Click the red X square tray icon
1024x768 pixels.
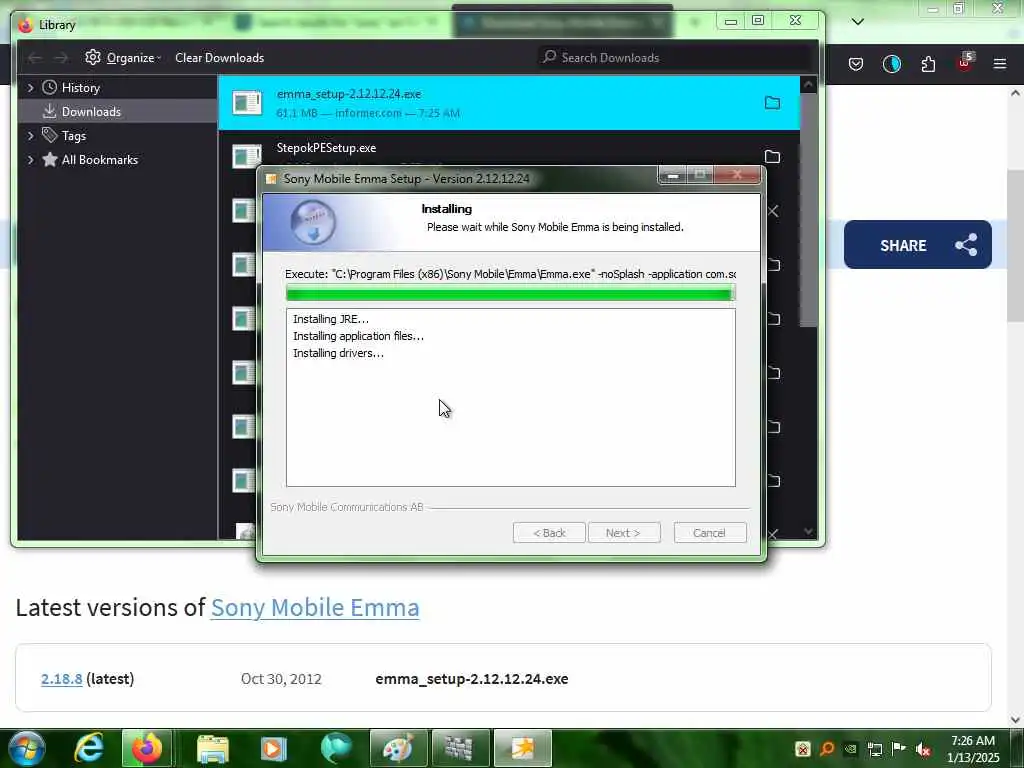803,749
